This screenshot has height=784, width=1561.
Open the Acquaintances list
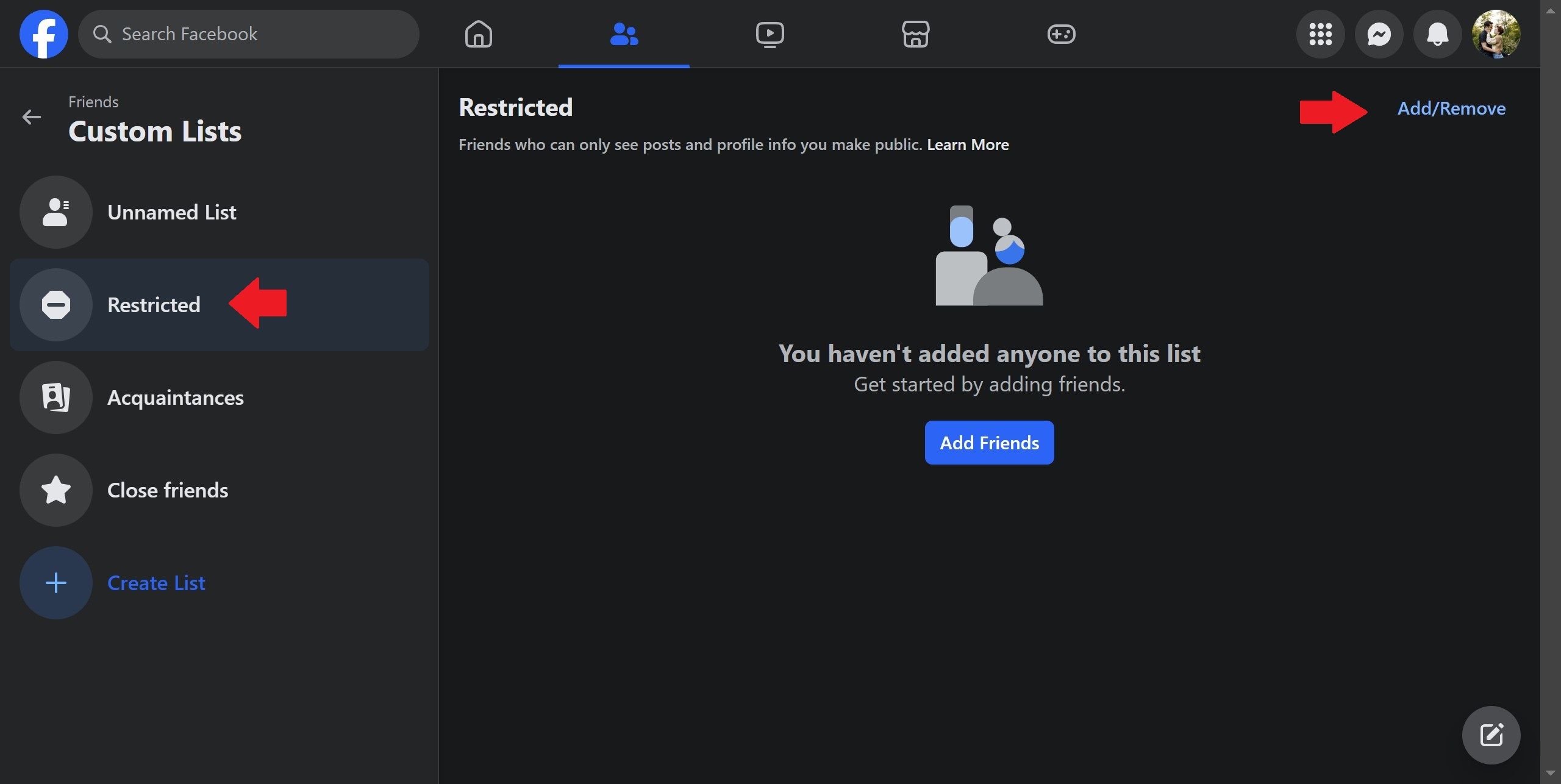click(x=176, y=397)
